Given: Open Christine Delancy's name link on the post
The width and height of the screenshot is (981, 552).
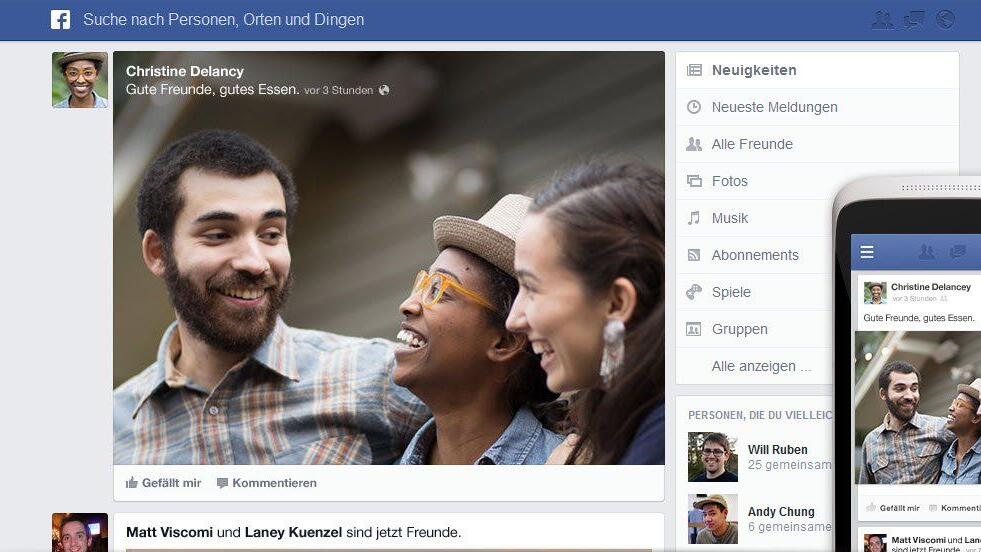Looking at the screenshot, I should click(185, 71).
